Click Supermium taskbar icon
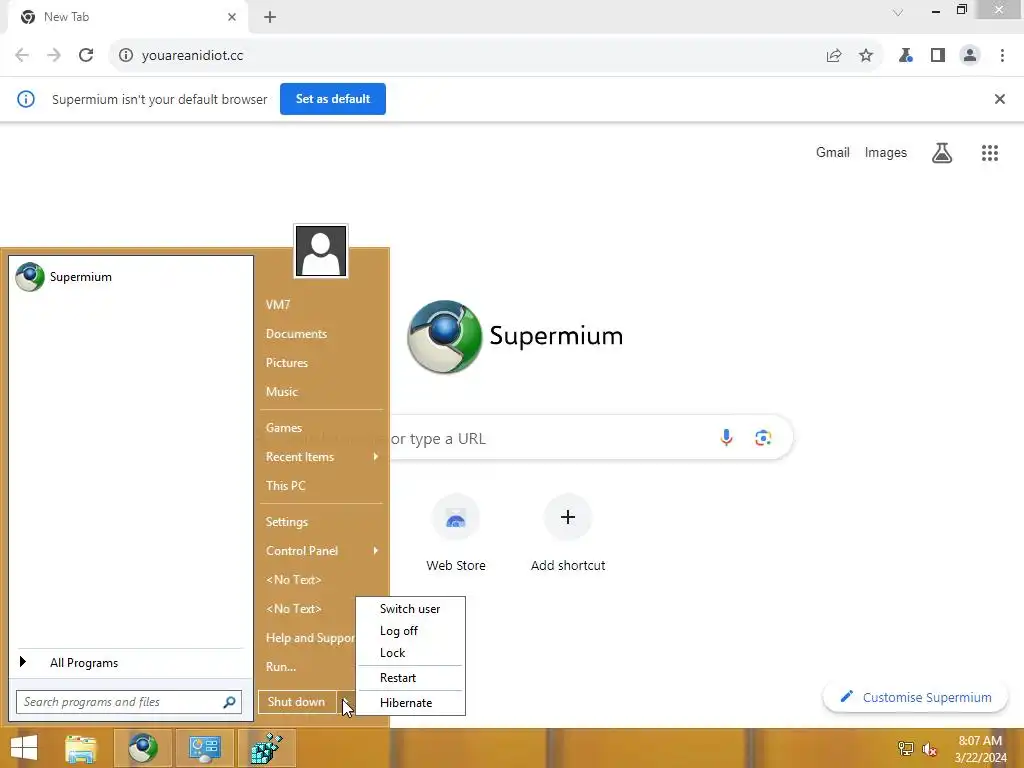This screenshot has width=1024, height=768. pos(143,748)
